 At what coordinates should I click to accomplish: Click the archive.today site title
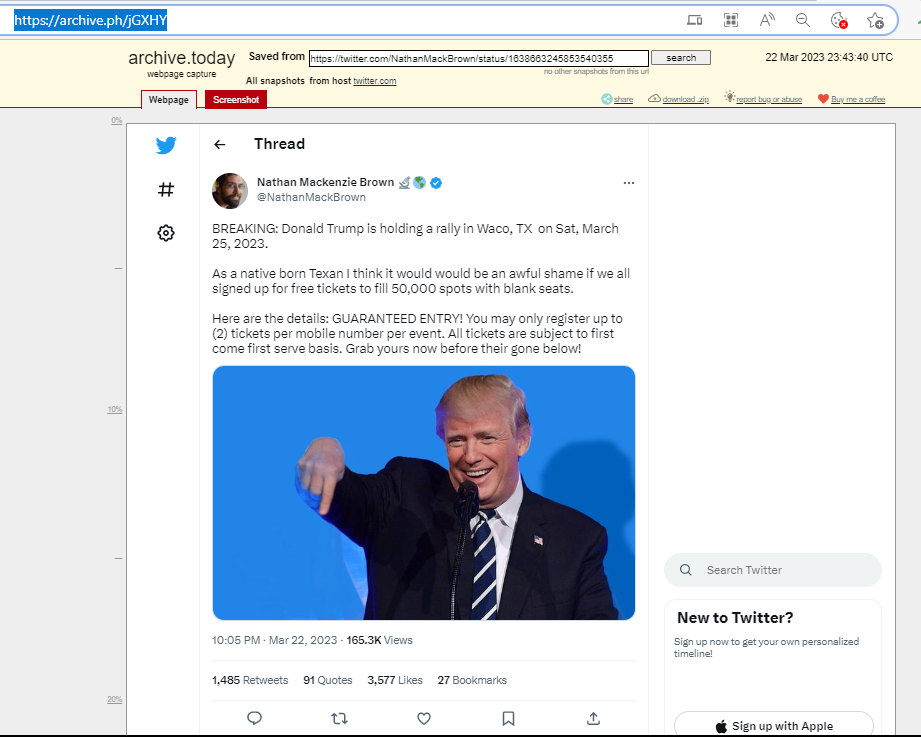point(181,58)
